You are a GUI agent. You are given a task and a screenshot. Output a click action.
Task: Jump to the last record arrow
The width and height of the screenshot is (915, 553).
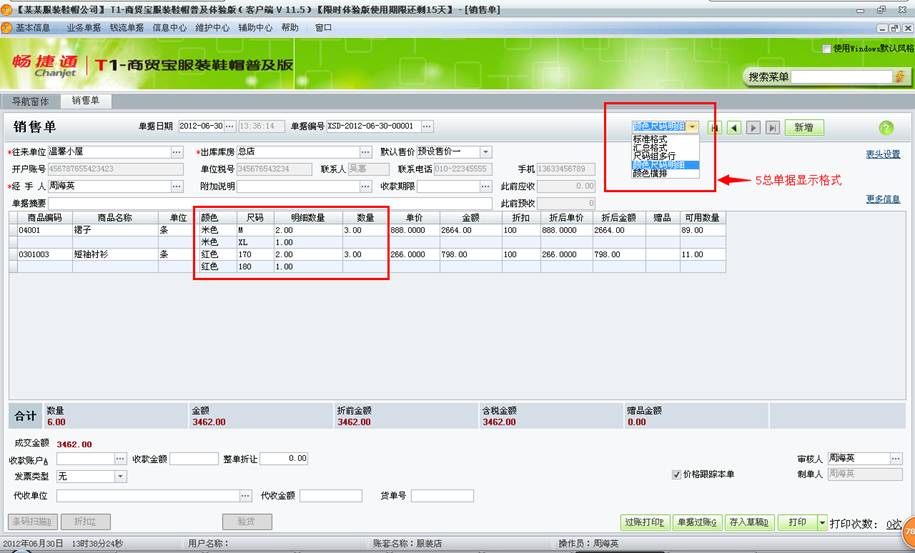(772, 128)
